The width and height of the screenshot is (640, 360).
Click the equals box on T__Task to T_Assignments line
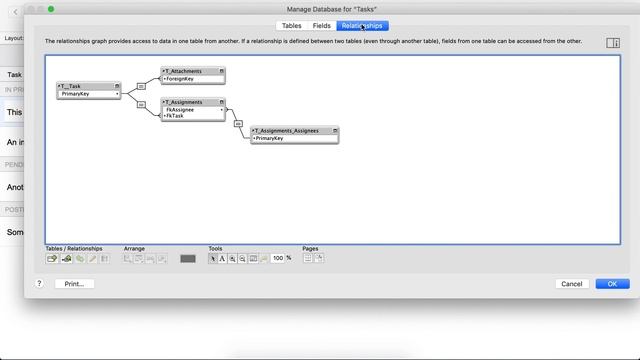coord(141,105)
